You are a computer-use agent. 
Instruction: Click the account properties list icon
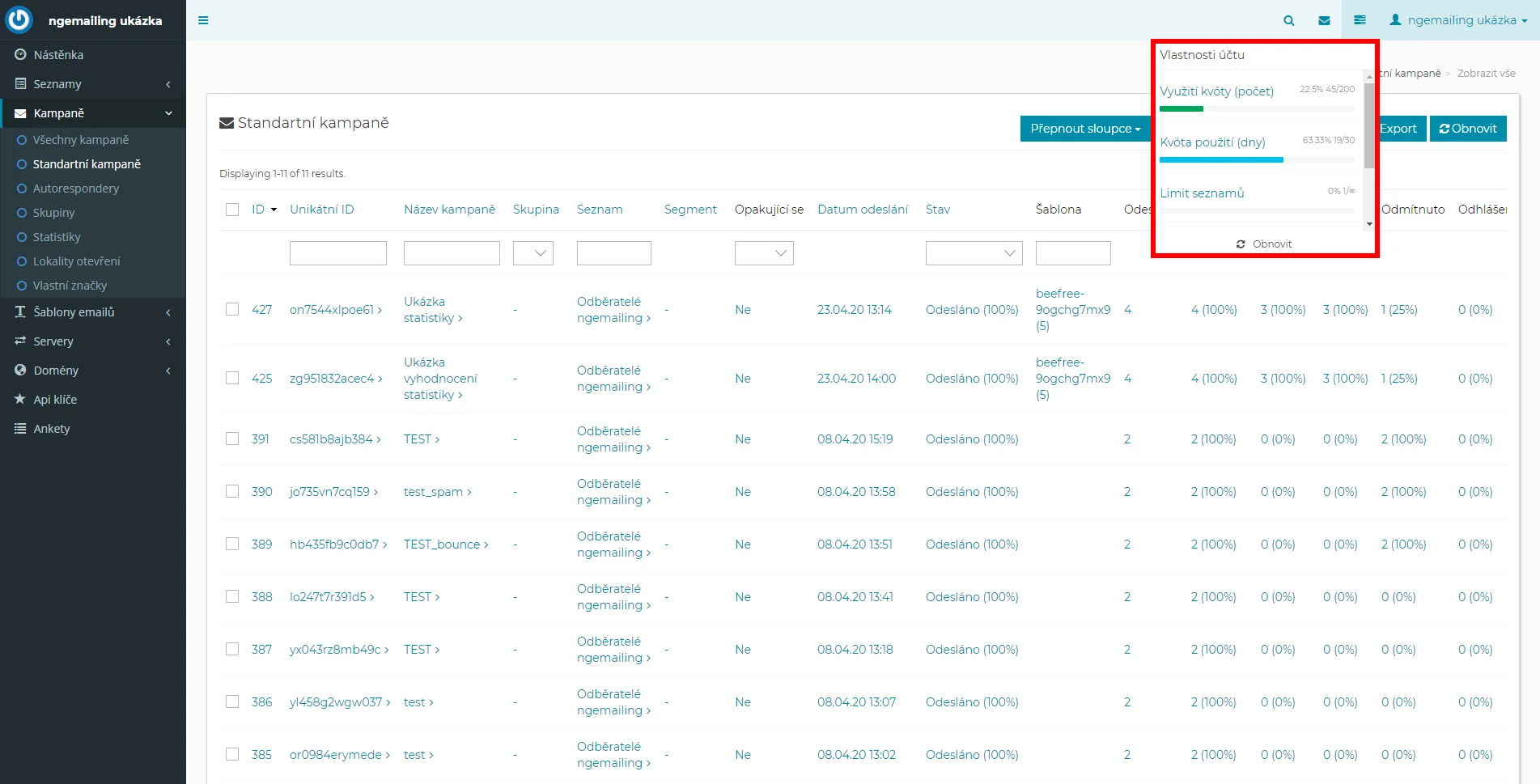pyautogui.click(x=1360, y=20)
